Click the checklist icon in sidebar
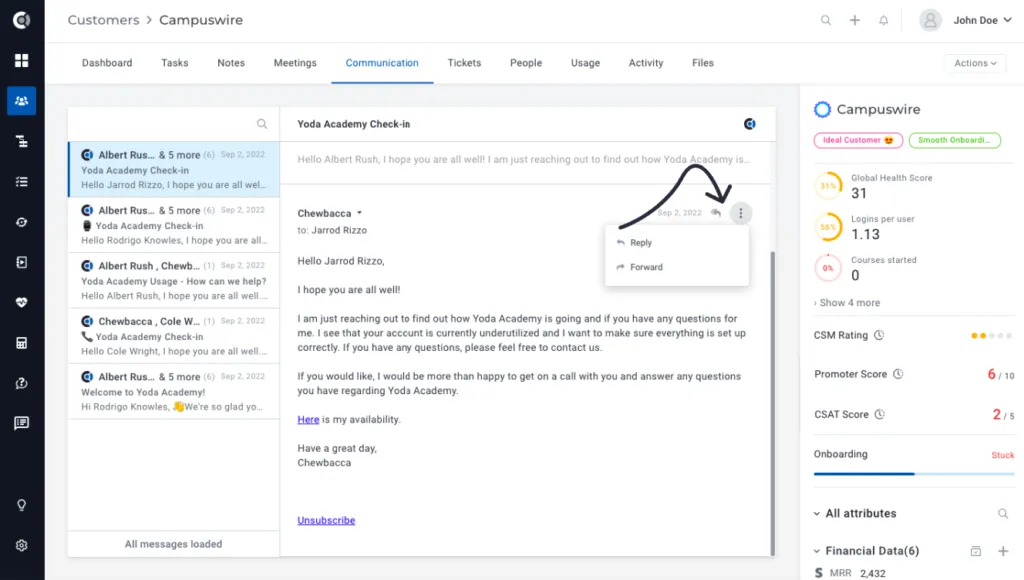Screen dimensions: 1024x580 (x=22, y=182)
